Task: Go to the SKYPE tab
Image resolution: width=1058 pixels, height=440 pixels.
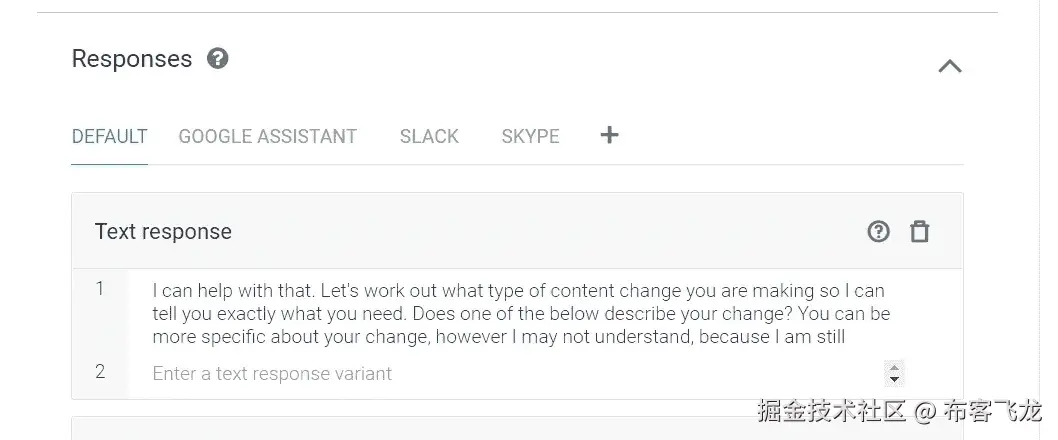Action: [530, 136]
